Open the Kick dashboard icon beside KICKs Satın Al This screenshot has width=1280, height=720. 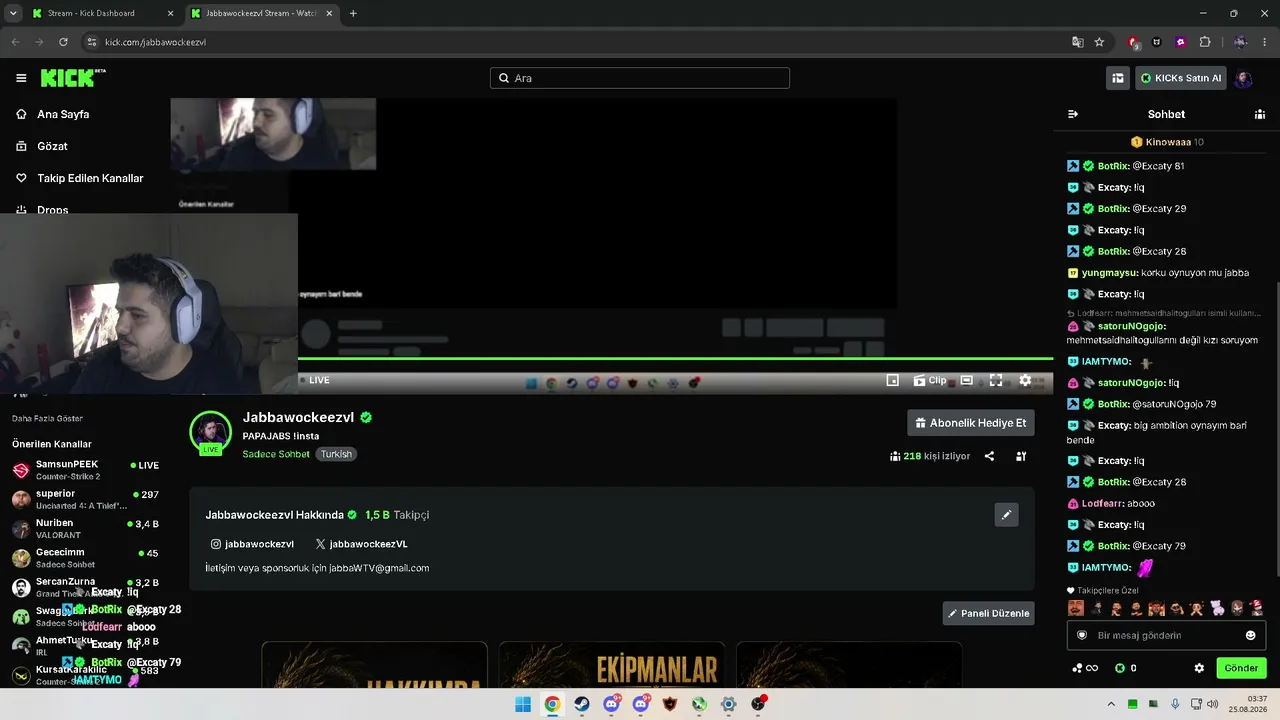pyautogui.click(x=1118, y=78)
